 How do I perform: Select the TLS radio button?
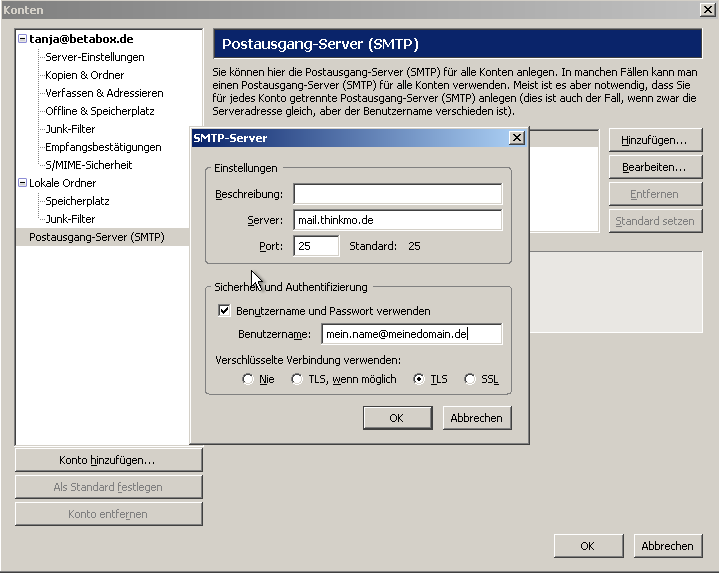pos(419,379)
